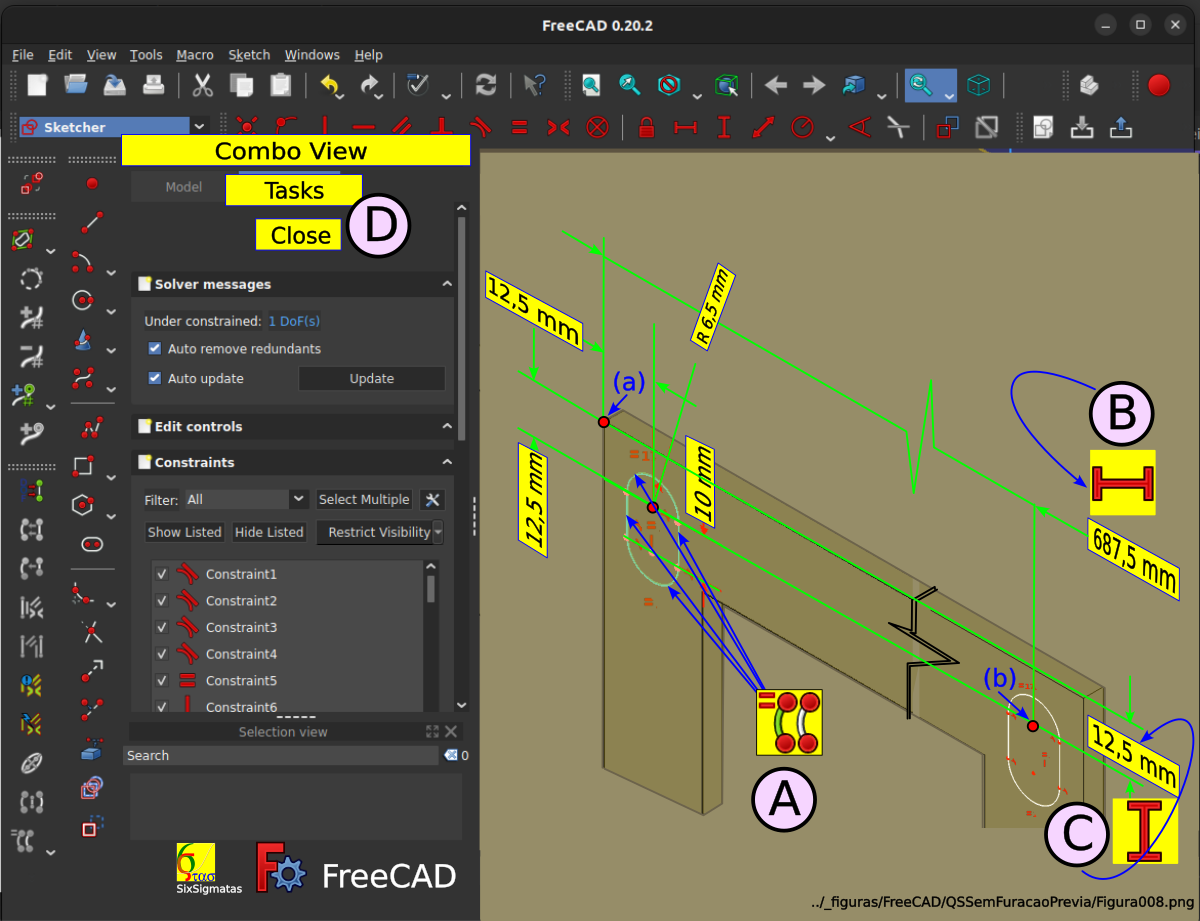Image resolution: width=1200 pixels, height=921 pixels.
Task: Open the Sketch menu
Action: tap(249, 55)
